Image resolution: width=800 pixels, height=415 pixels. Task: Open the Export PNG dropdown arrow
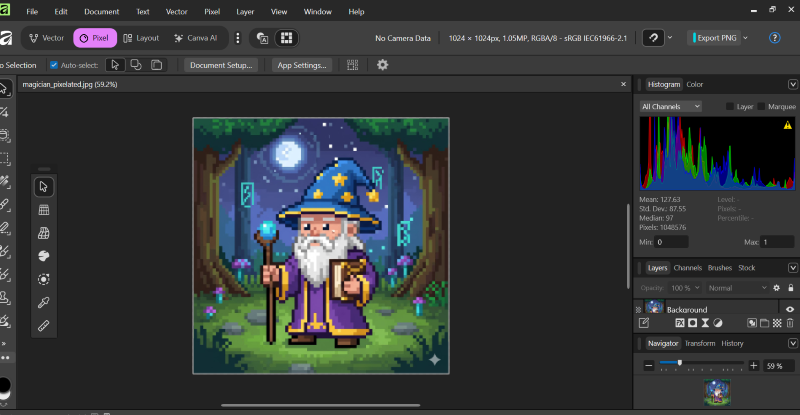pos(746,38)
